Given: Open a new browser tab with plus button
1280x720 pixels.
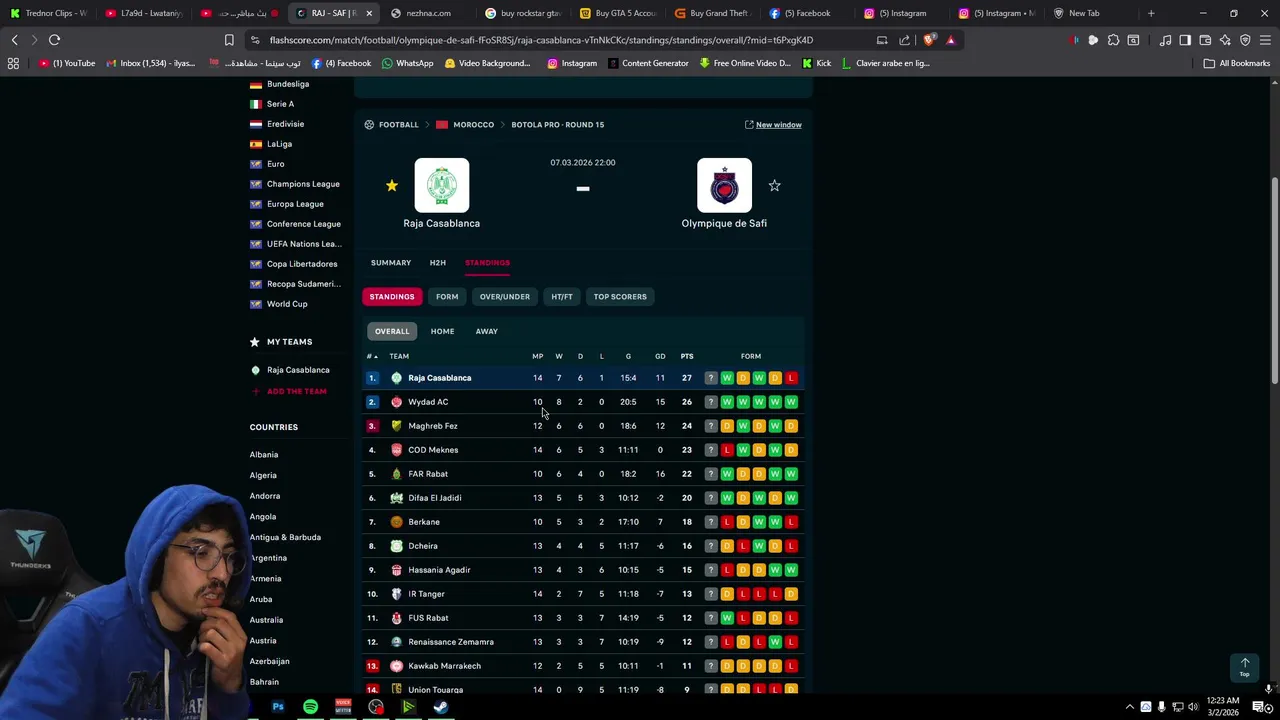Looking at the screenshot, I should (1151, 13).
